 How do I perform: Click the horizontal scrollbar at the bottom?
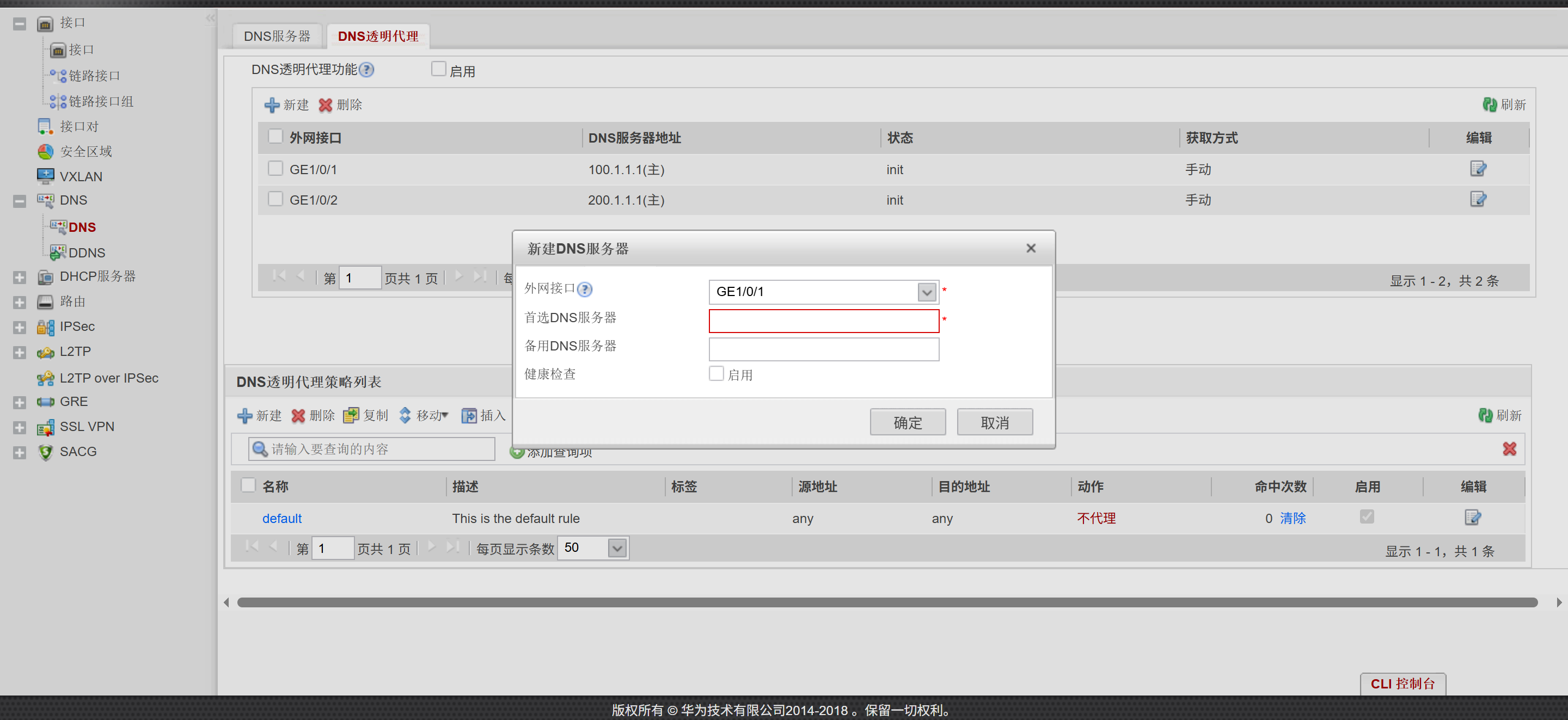click(x=886, y=602)
